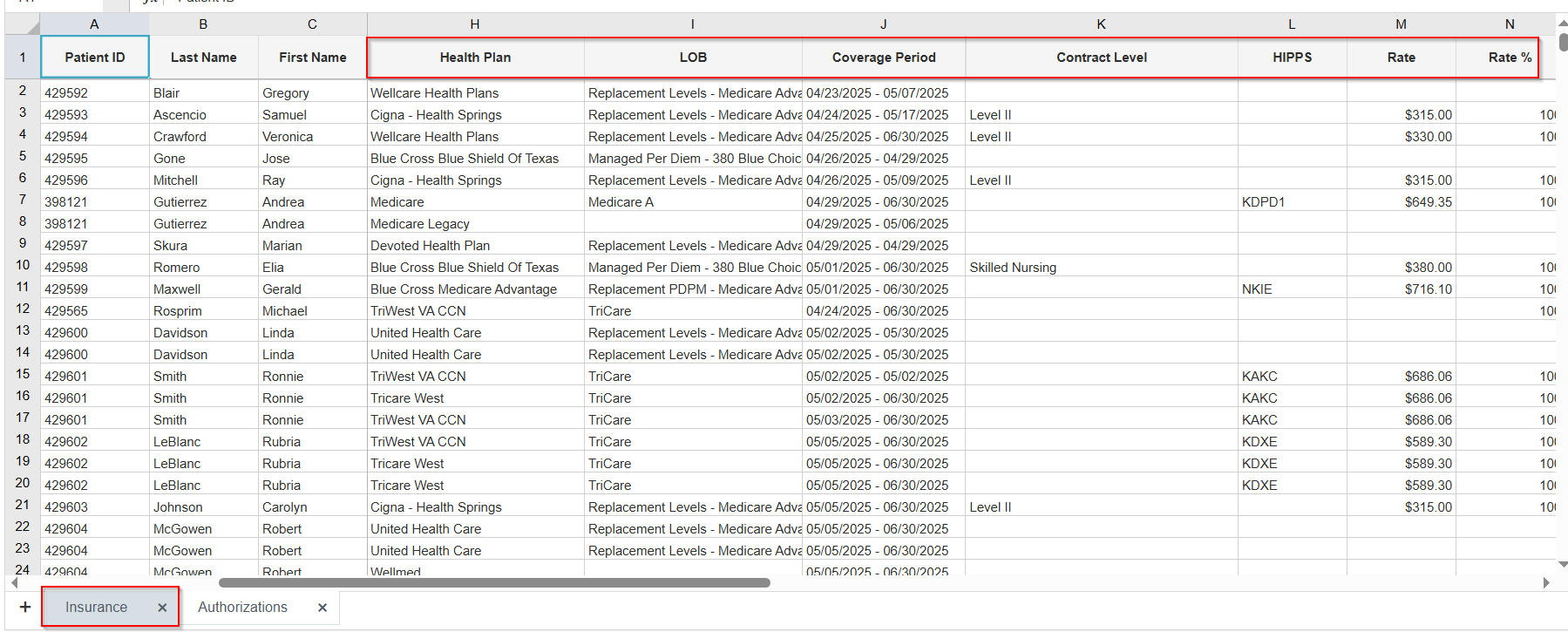This screenshot has width=1568, height=632.
Task: Add a new sheet with plus icon
Action: pyautogui.click(x=25, y=607)
